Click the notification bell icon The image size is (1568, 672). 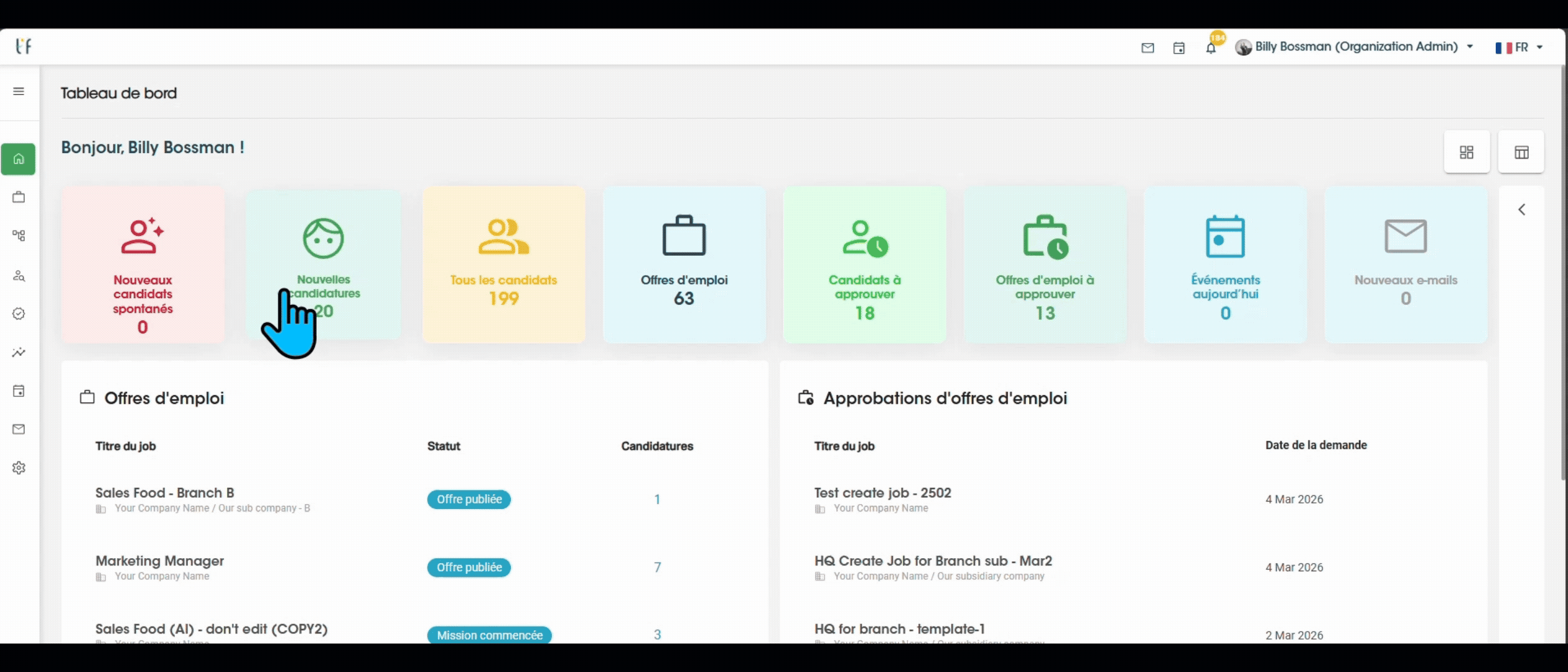coord(1210,48)
